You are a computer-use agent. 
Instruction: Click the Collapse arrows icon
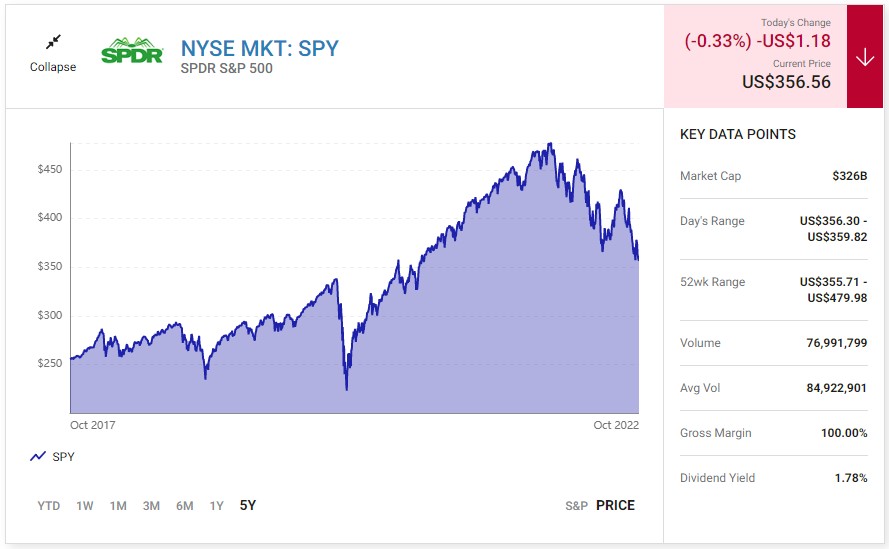coord(53,42)
